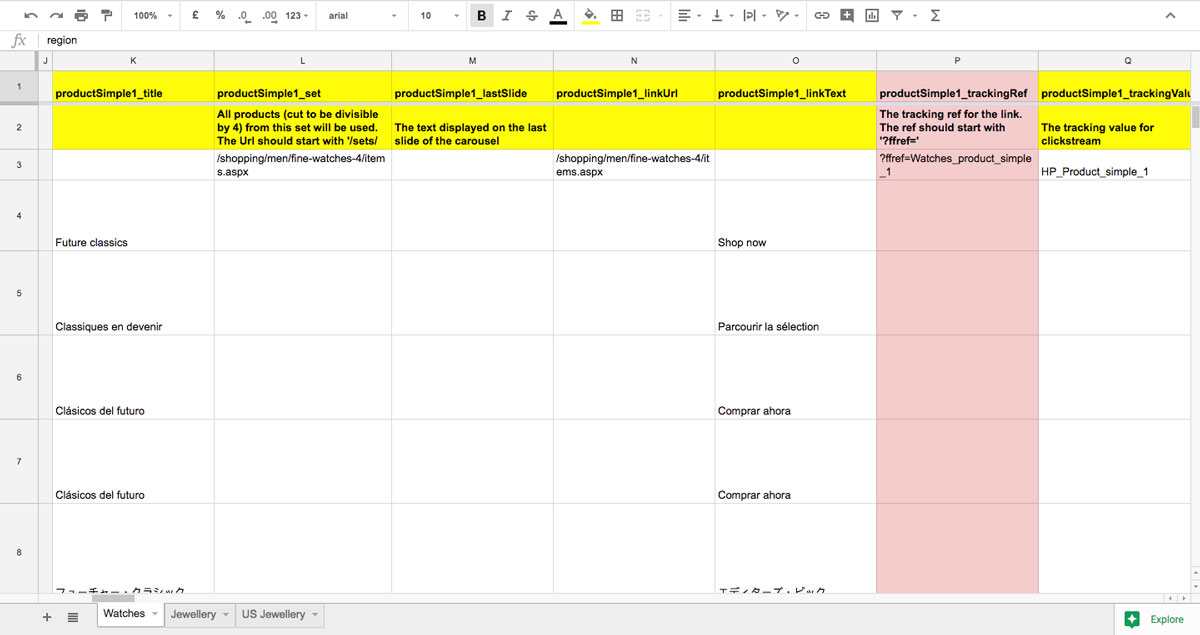Open filter views dropdown arrow
Image resolution: width=1200 pixels, height=635 pixels.
click(914, 16)
